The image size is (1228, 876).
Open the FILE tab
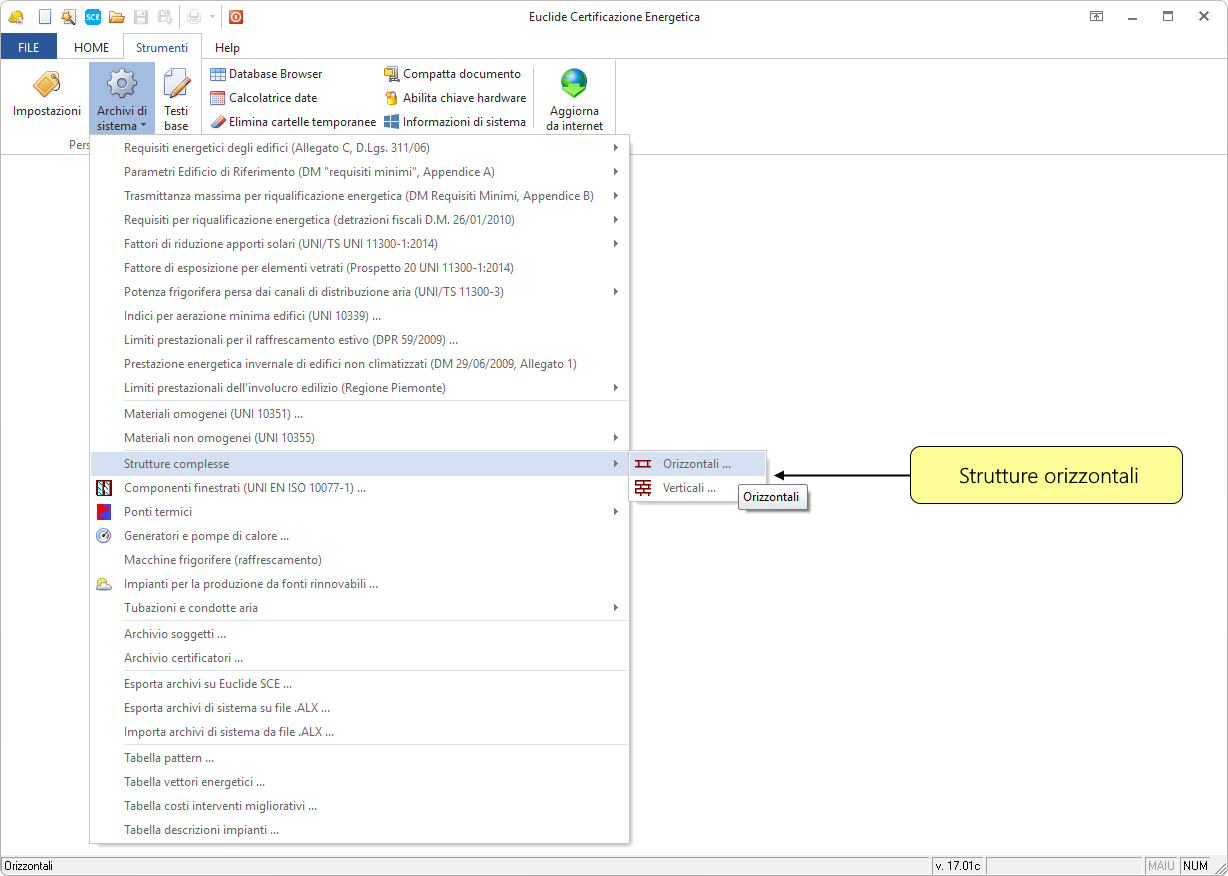pos(29,47)
